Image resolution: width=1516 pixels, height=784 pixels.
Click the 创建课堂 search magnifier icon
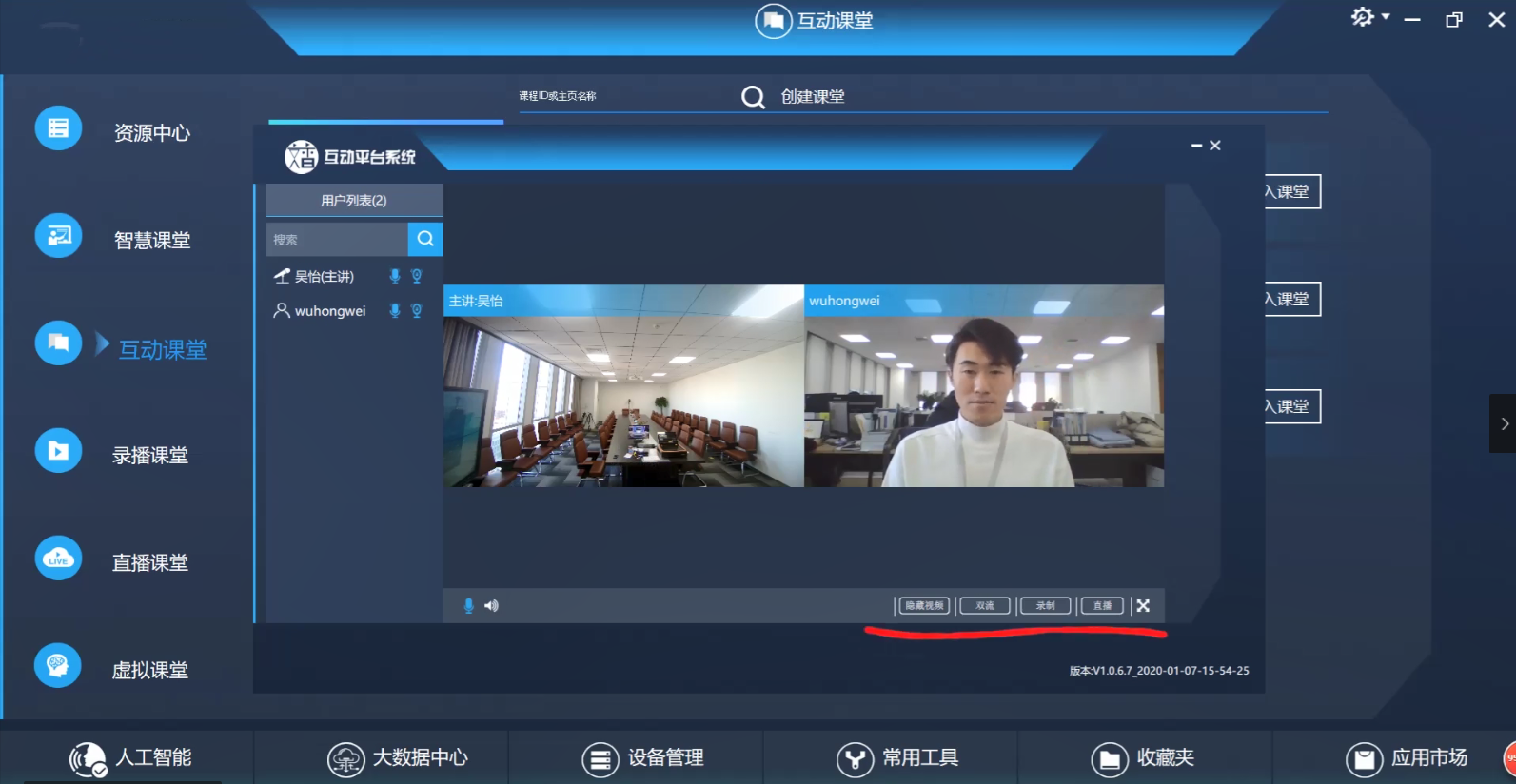(x=753, y=97)
